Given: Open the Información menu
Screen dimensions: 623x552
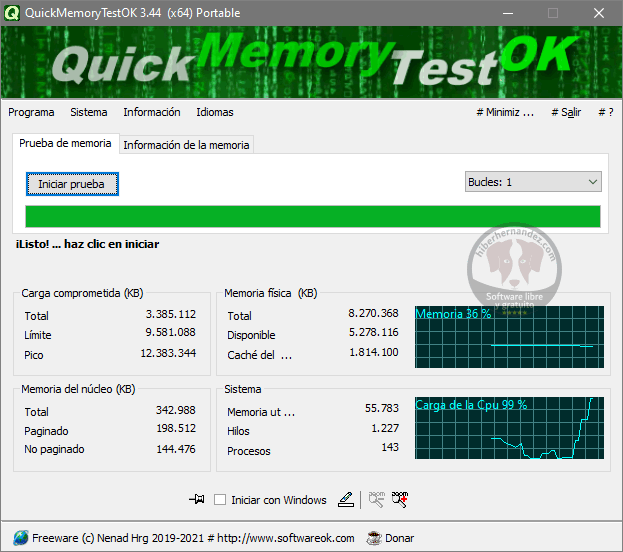Looking at the screenshot, I should click(x=152, y=112).
